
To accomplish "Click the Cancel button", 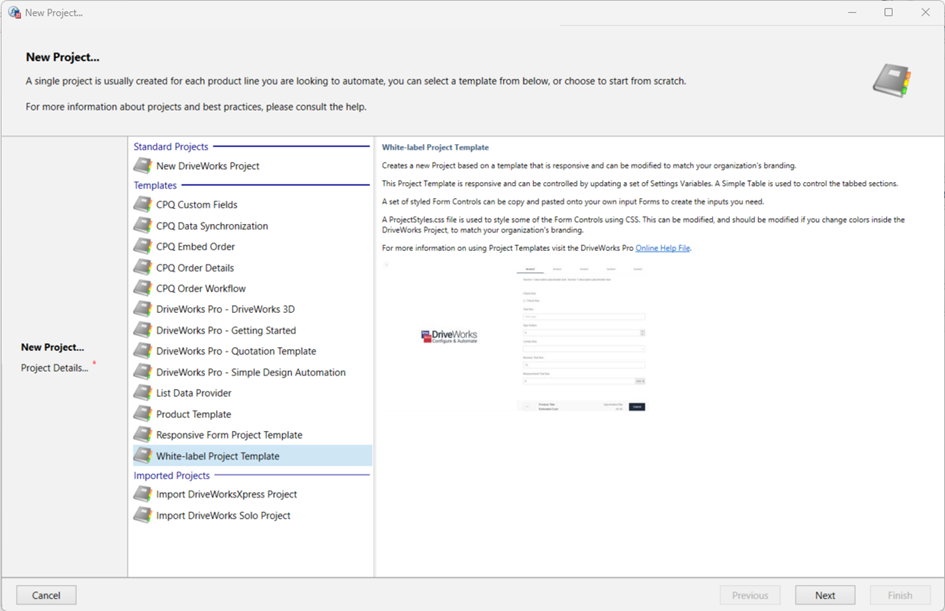I will (x=46, y=595).
